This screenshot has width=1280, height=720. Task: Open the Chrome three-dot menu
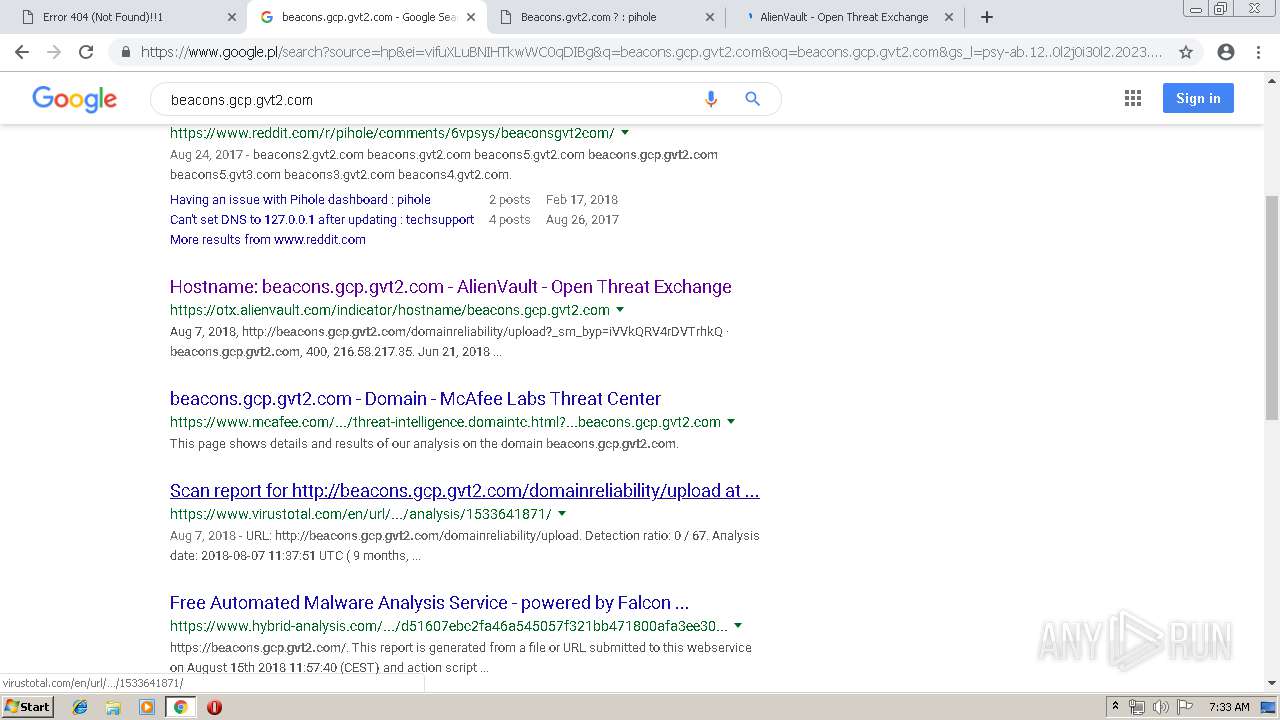pos(1258,52)
